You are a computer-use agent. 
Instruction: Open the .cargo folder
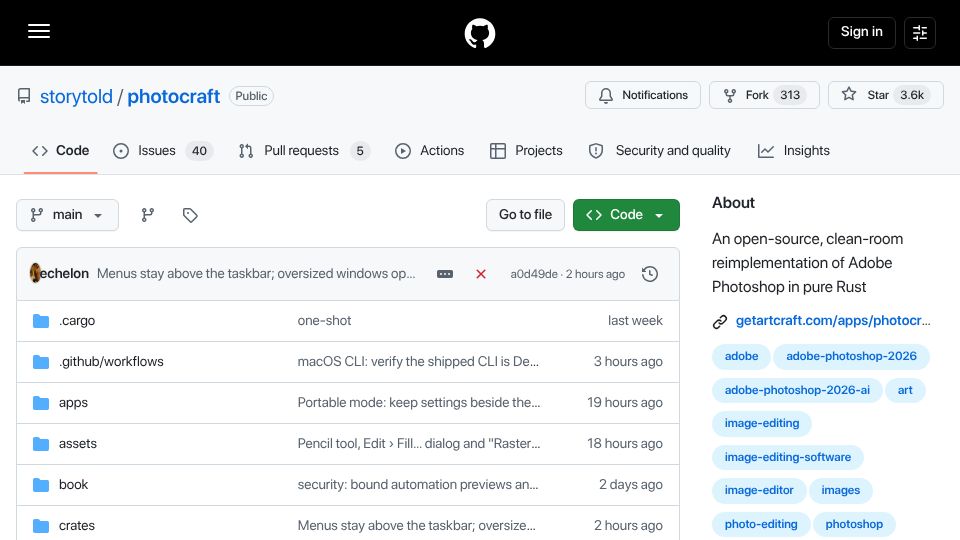77,321
